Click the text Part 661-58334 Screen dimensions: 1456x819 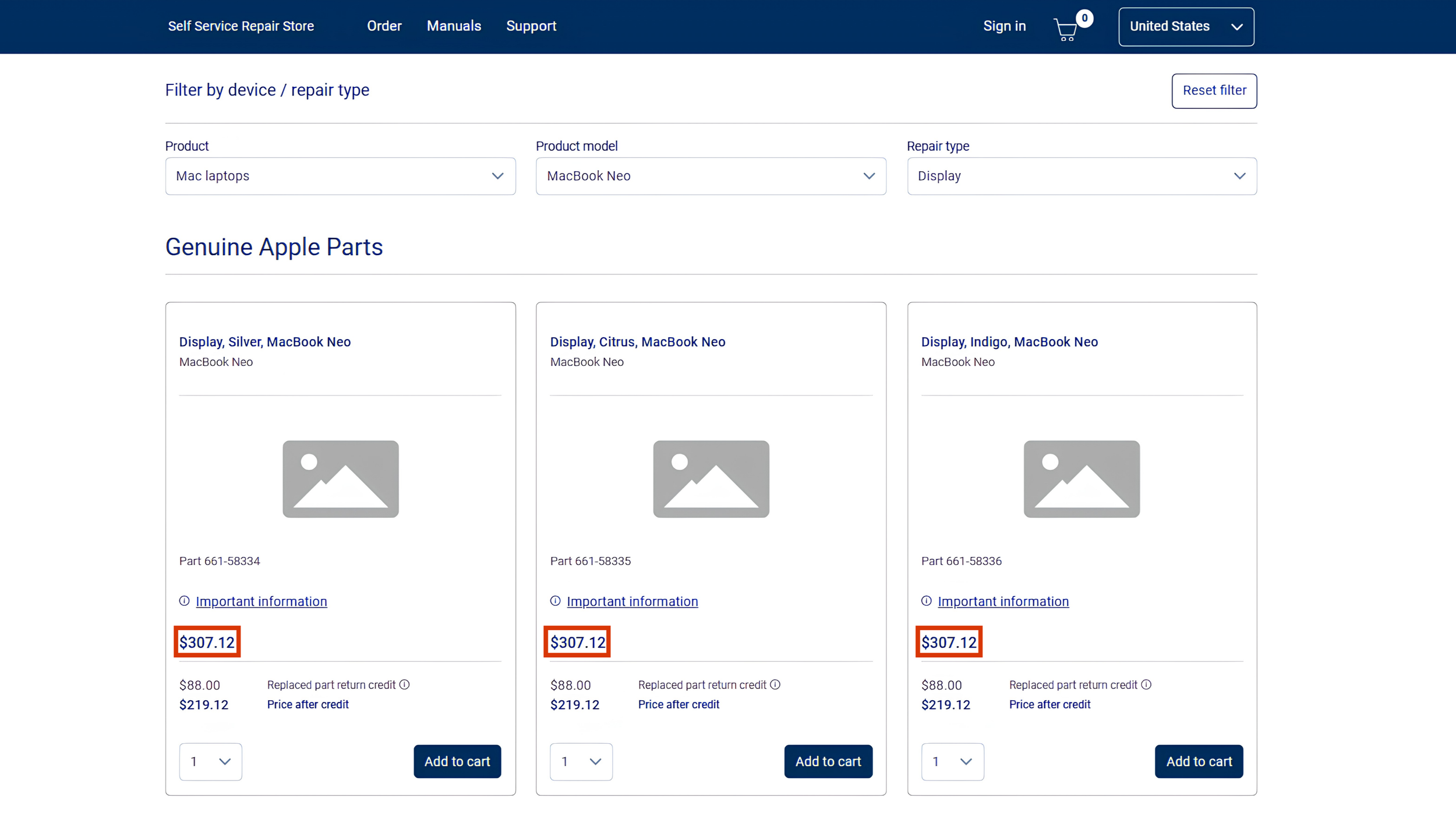click(220, 561)
